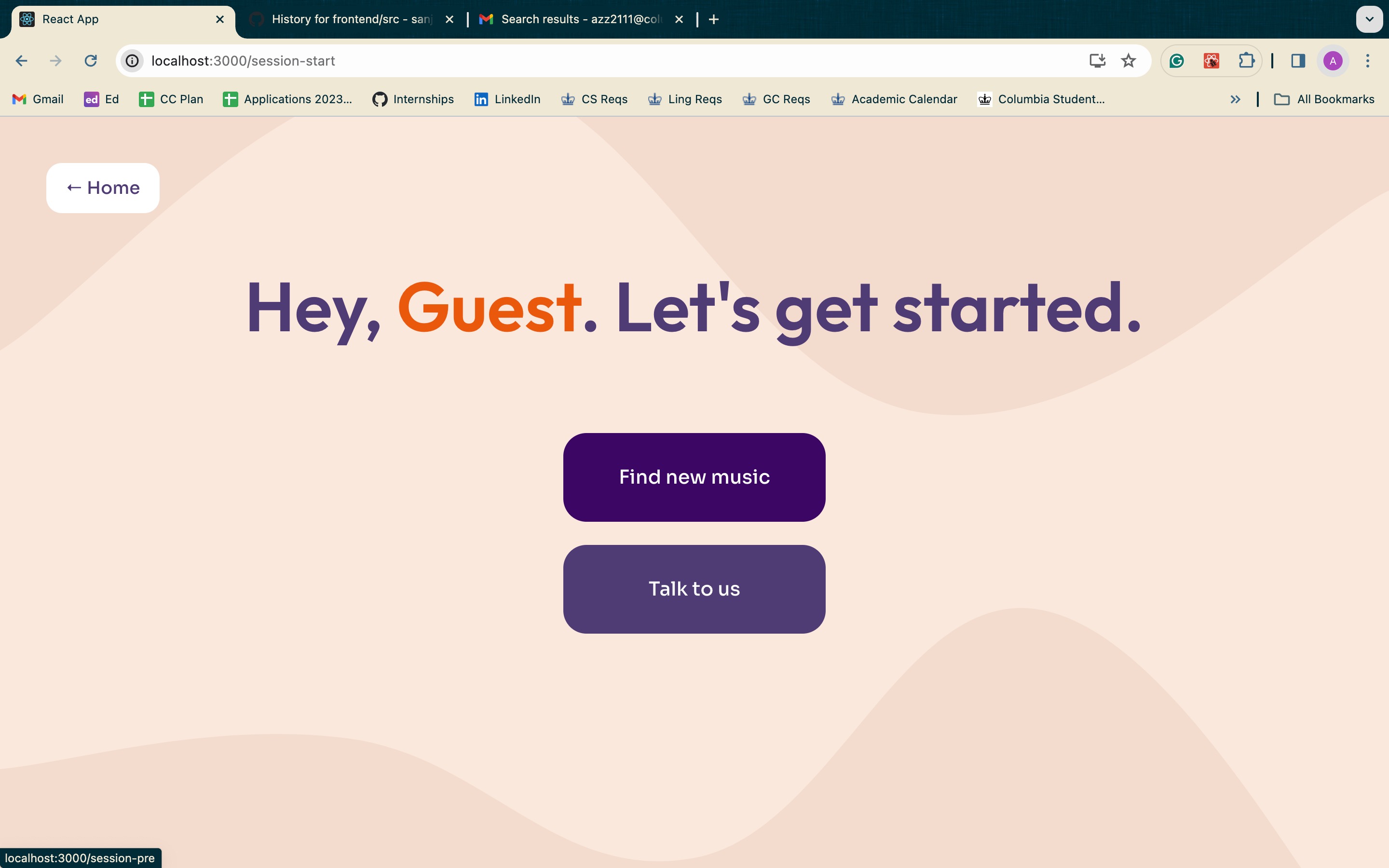View site information icon
Image resolution: width=1389 pixels, height=868 pixels.
coord(132,61)
